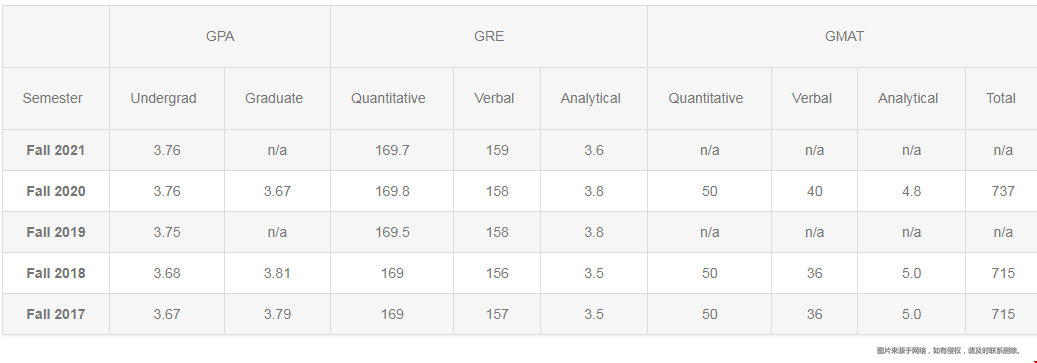Viewport: 1037px width, 363px height.
Task: Select the Graduate column header
Action: [x=274, y=99]
